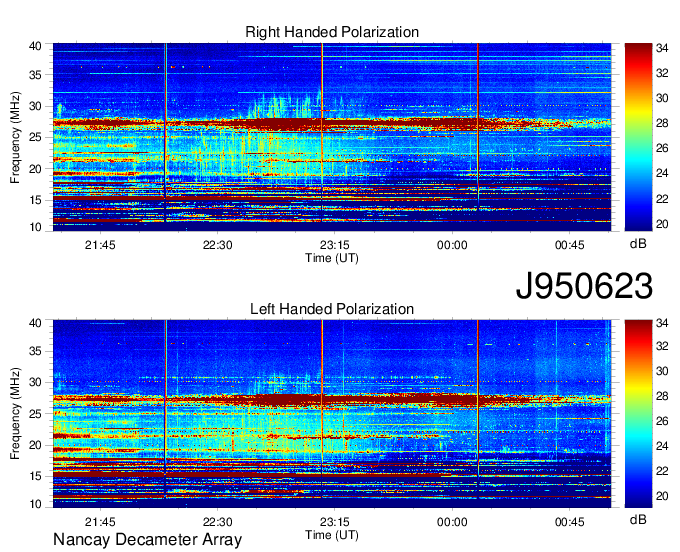
Task: Click the 24 dB label on Left Handed color bar
Action: (662, 446)
